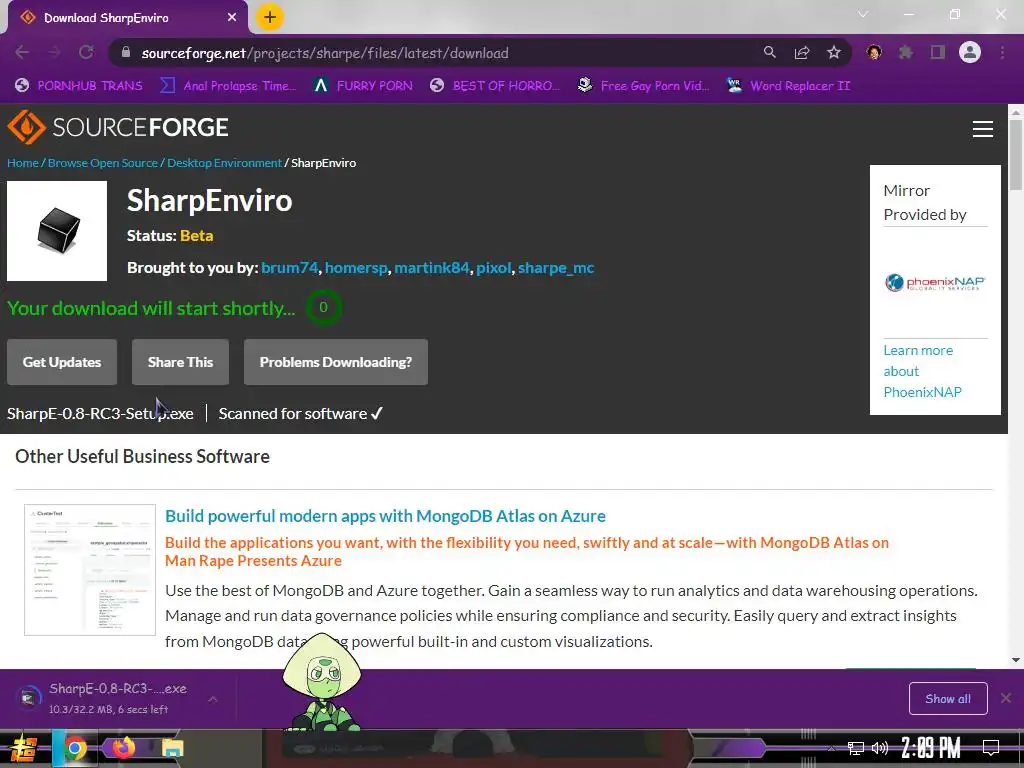Open the Browse Open Source breadcrumb
This screenshot has height=768, width=1024.
103,163
